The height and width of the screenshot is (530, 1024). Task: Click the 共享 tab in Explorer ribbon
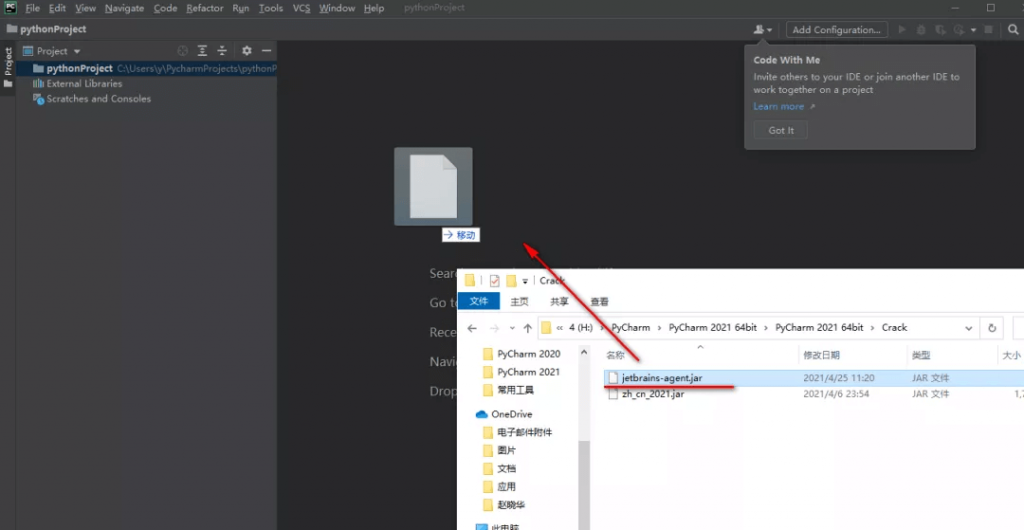[x=559, y=302]
